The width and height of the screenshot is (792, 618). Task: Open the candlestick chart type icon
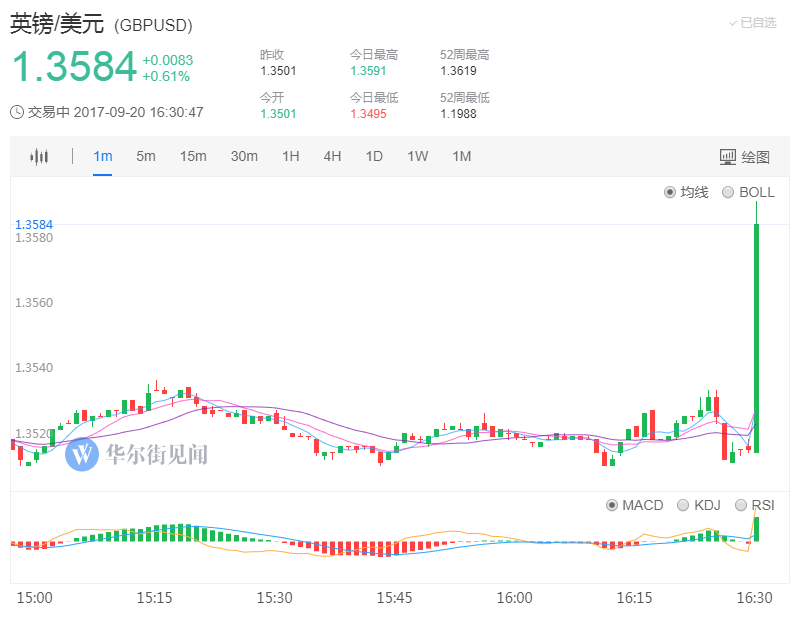(x=39, y=157)
